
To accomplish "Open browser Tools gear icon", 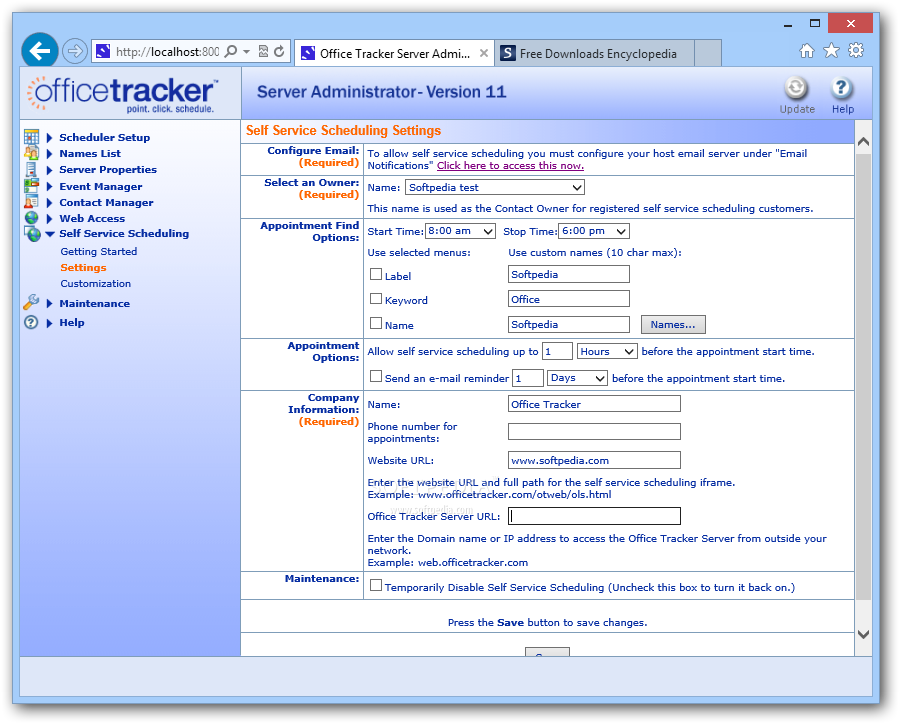I will coord(856,51).
